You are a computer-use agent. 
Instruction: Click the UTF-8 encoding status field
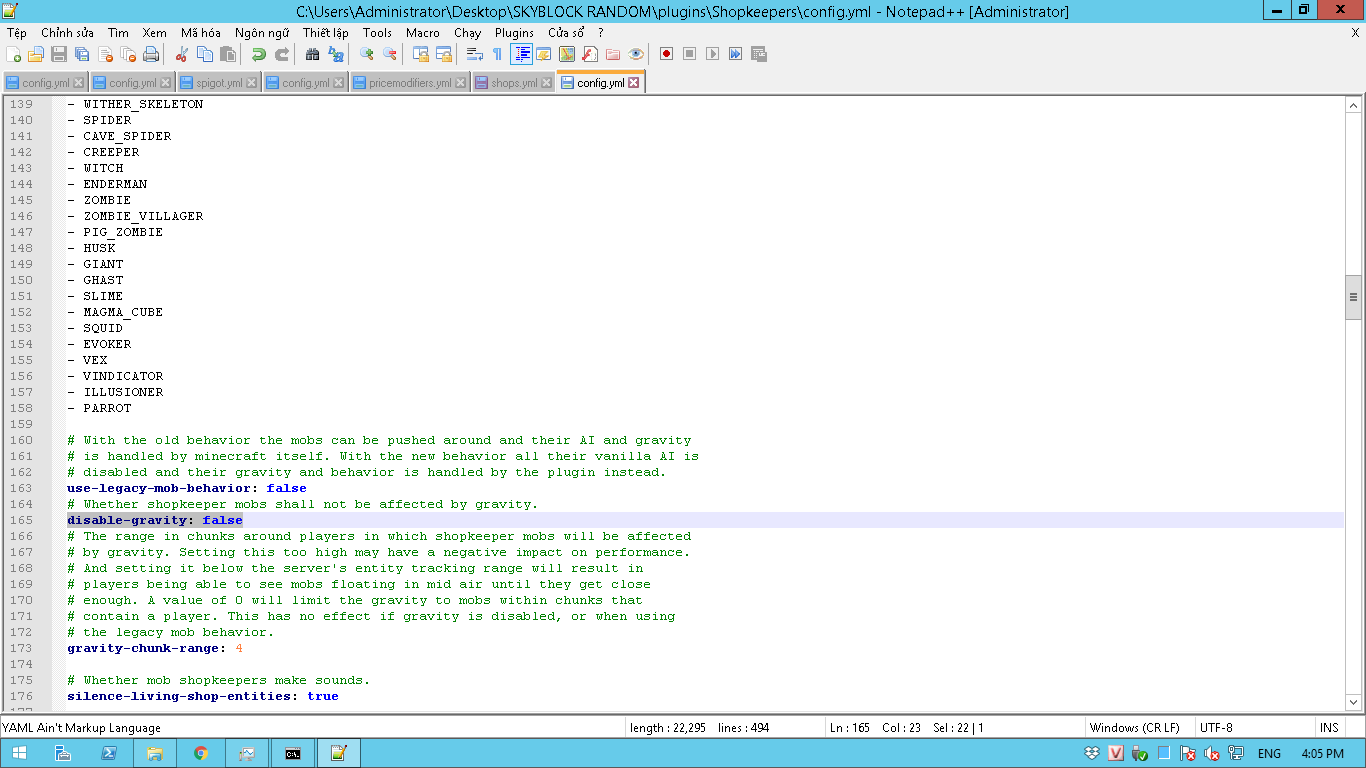point(1216,727)
